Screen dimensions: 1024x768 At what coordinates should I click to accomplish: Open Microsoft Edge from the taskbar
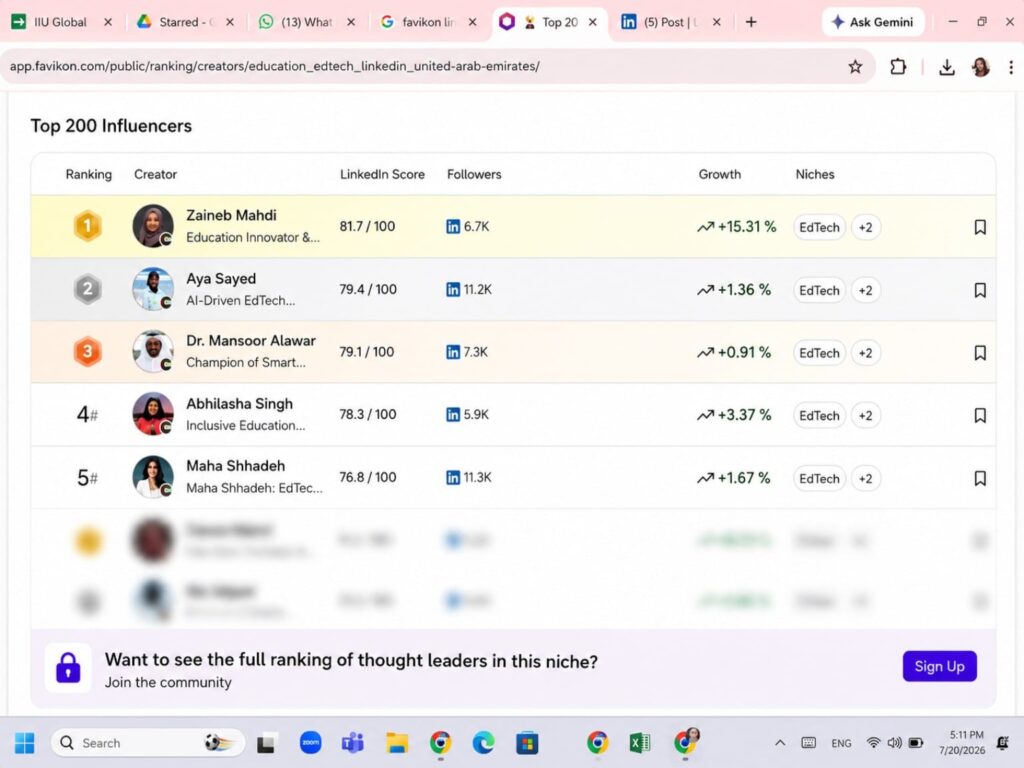(x=483, y=743)
